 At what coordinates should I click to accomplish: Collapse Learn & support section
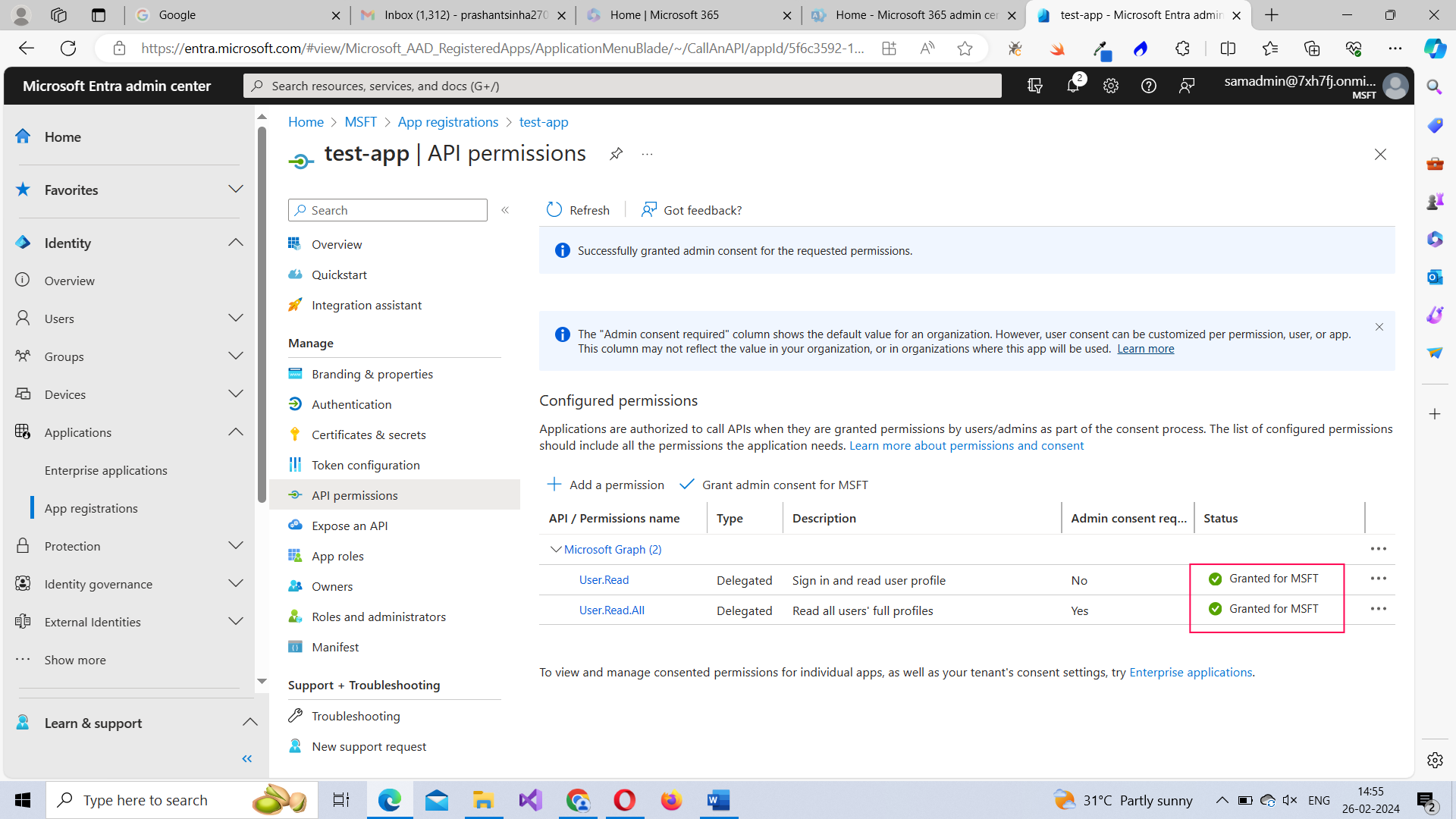(x=249, y=722)
